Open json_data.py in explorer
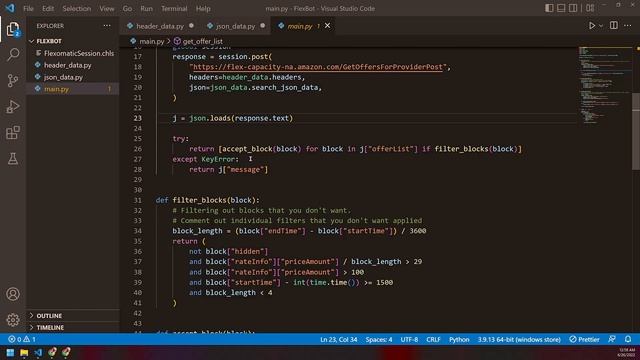 [x=73, y=77]
